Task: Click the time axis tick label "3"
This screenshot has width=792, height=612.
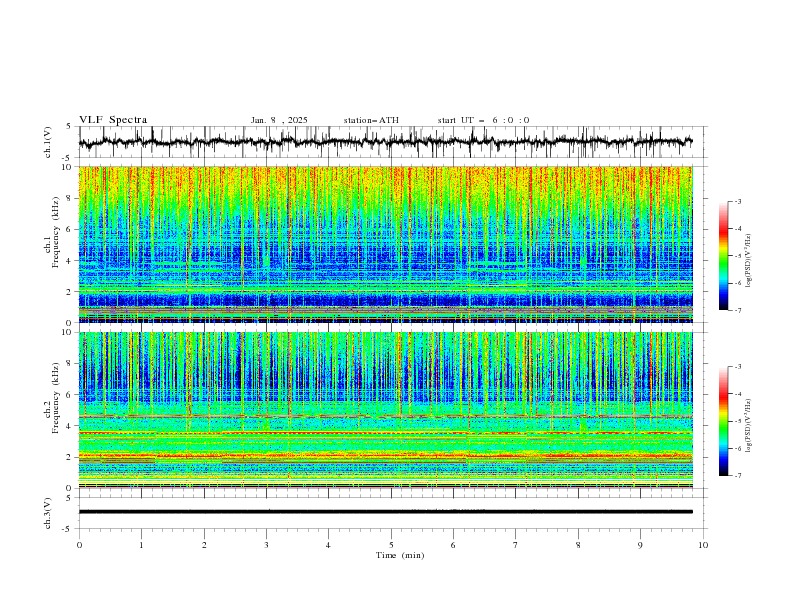Action: tap(266, 545)
